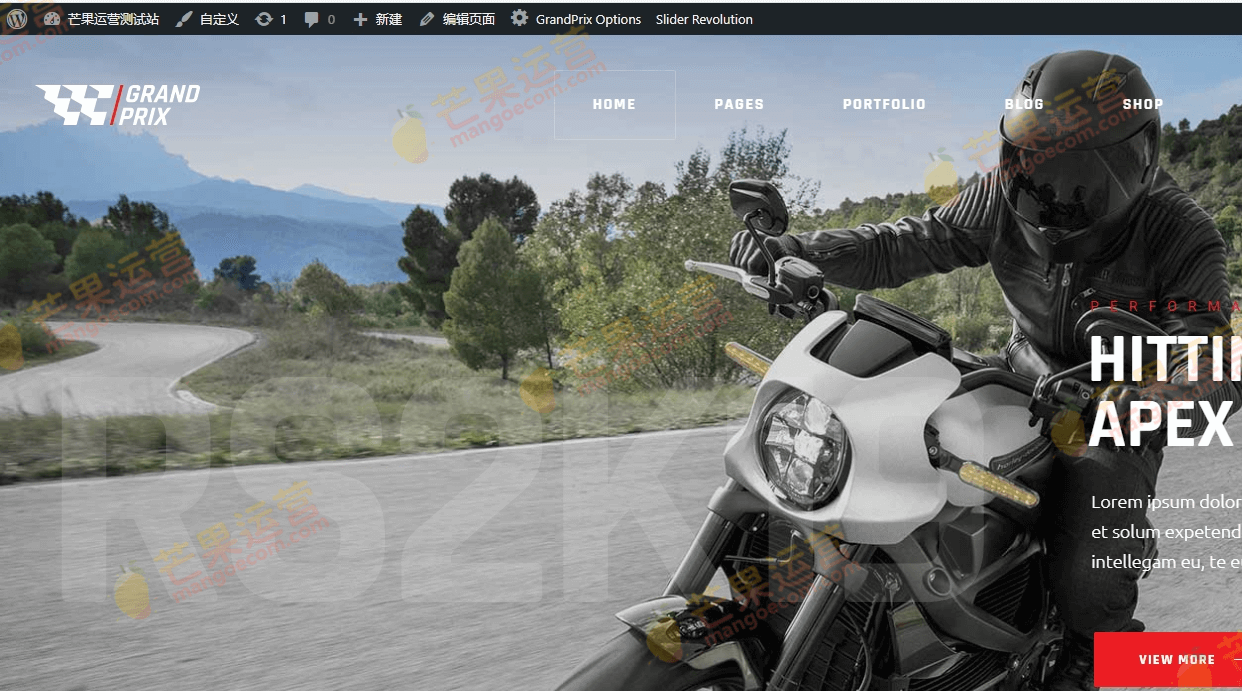Open comments via the speech bubble icon
The width and height of the screenshot is (1242, 691).
click(313, 18)
